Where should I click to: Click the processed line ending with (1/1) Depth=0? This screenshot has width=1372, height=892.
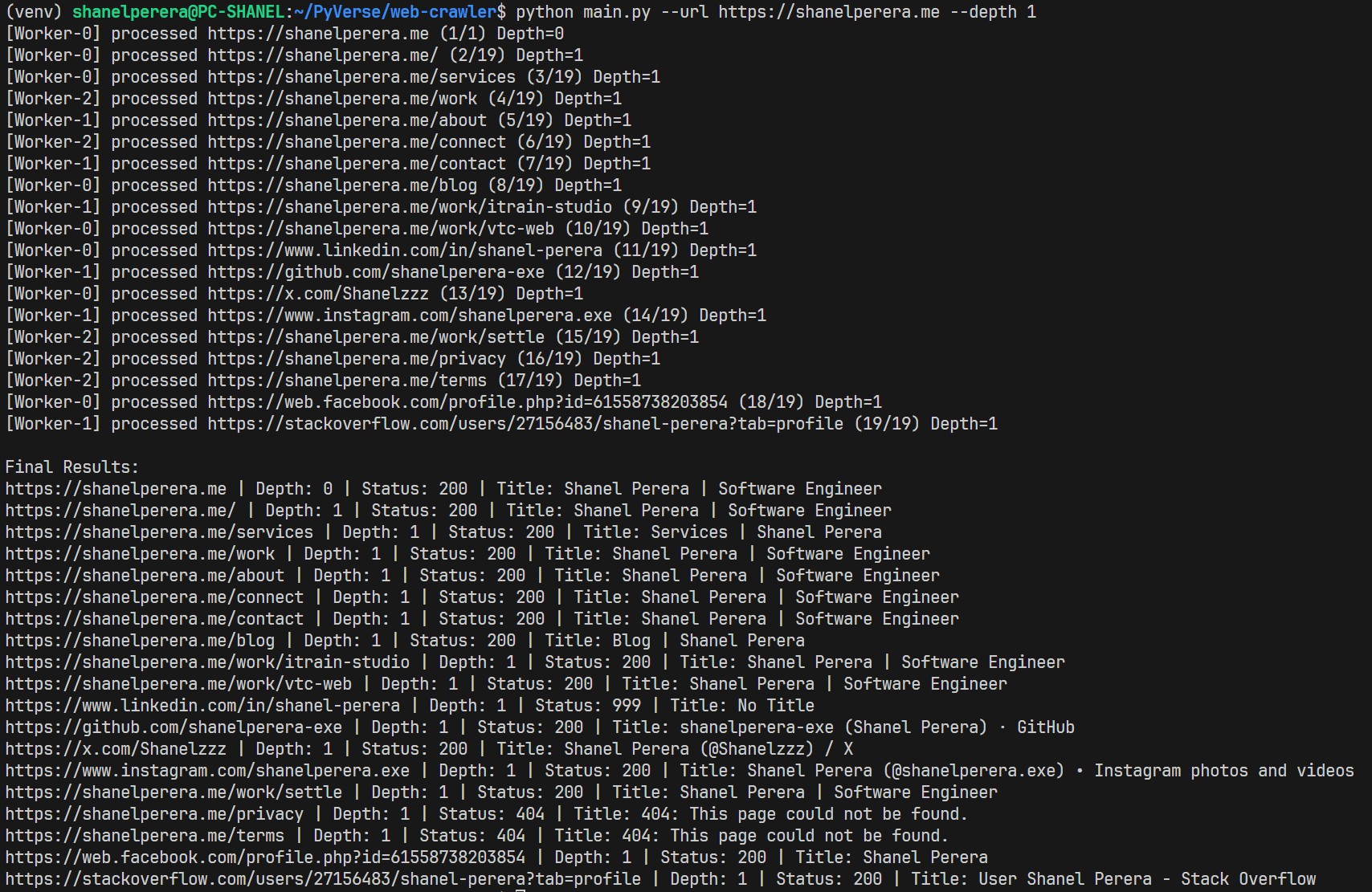pos(284,34)
